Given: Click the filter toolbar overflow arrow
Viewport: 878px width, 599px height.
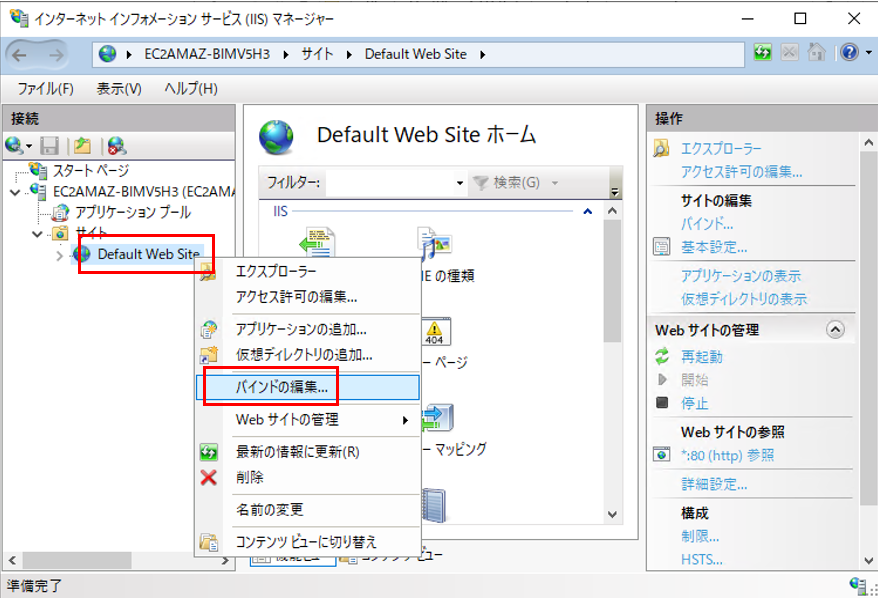Looking at the screenshot, I should coord(615,191).
